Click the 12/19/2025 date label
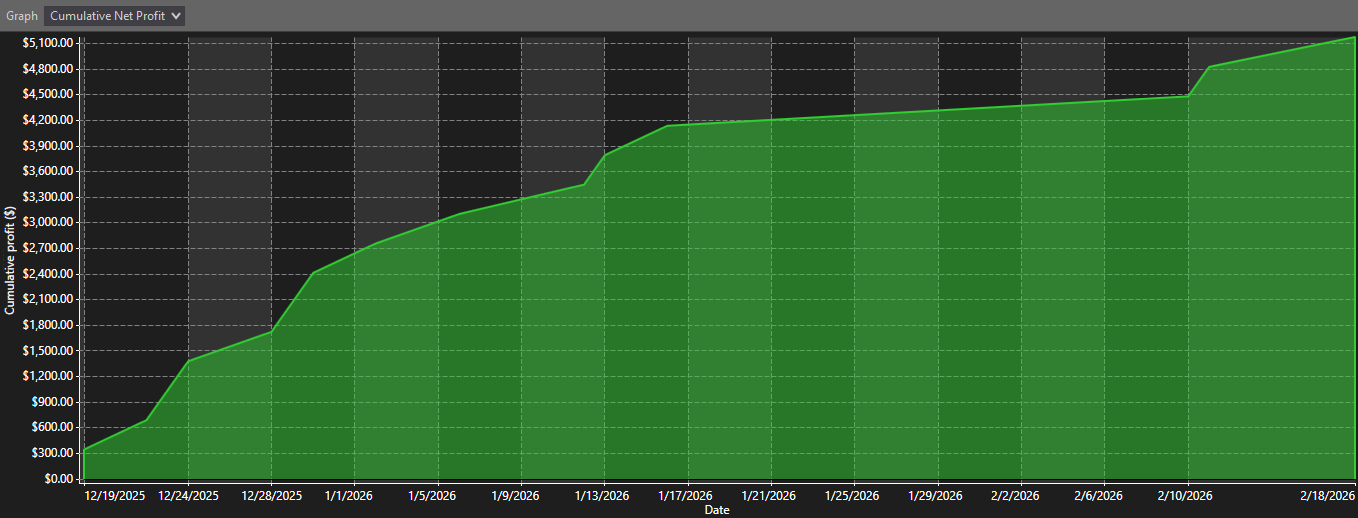1358x518 pixels. point(116,495)
